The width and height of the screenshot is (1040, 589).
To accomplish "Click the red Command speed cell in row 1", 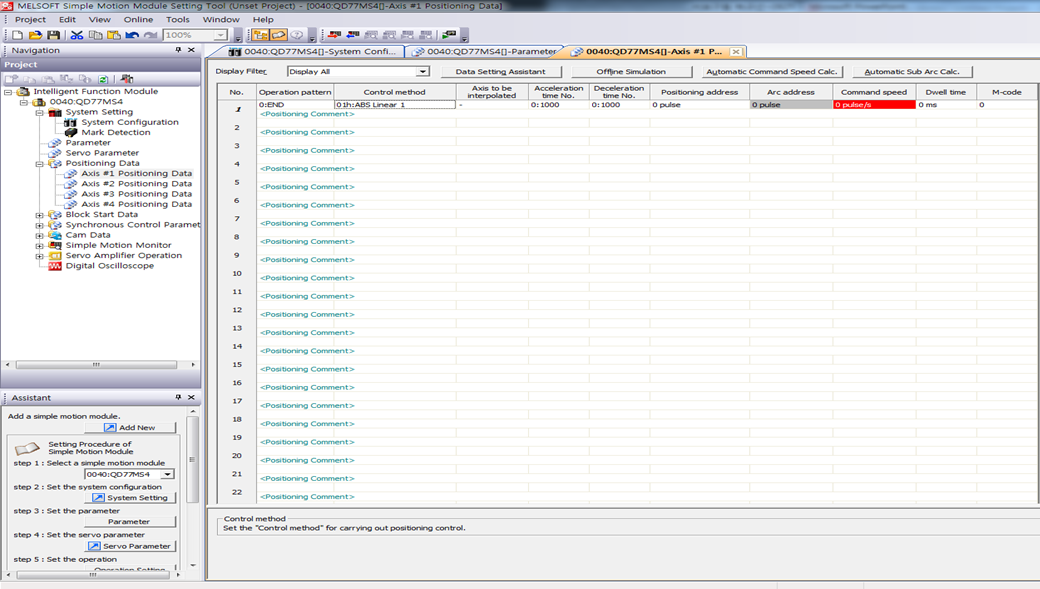I will (x=874, y=105).
